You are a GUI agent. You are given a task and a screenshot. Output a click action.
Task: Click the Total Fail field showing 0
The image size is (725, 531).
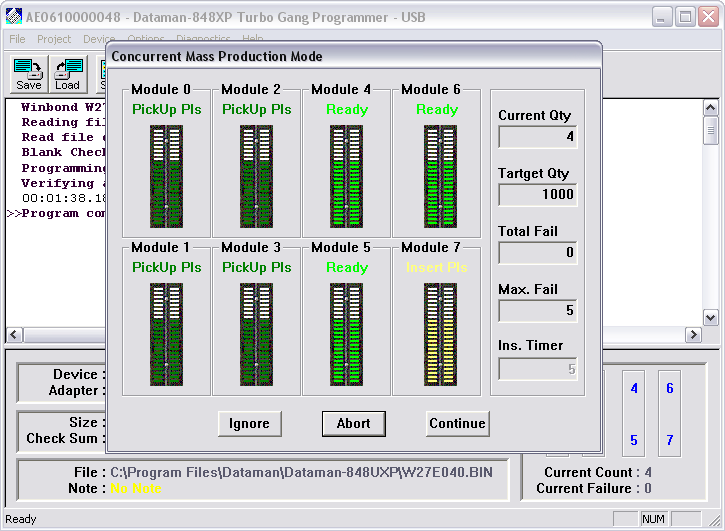[538, 253]
